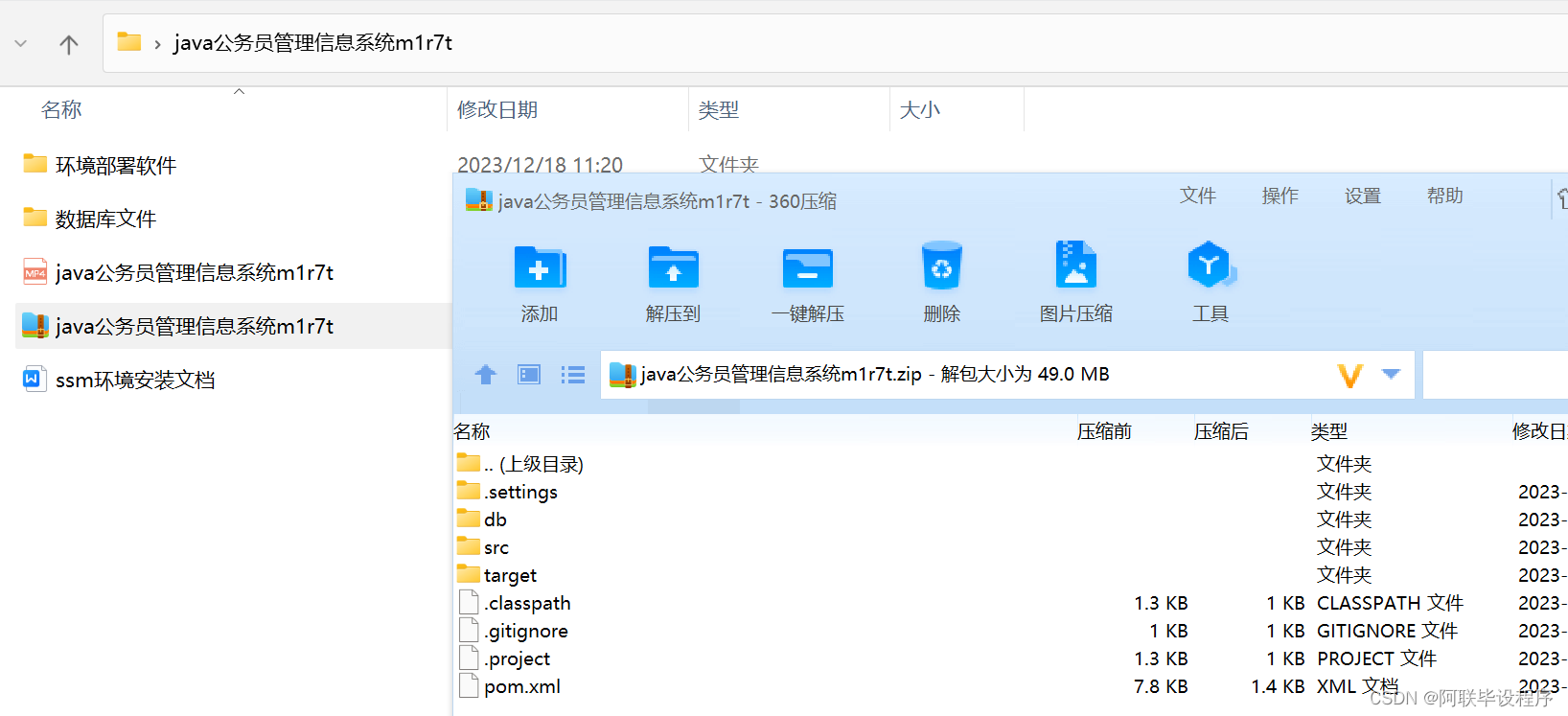Click the MP4 icon of the video file
This screenshot has height=716, width=1568.
point(35,272)
